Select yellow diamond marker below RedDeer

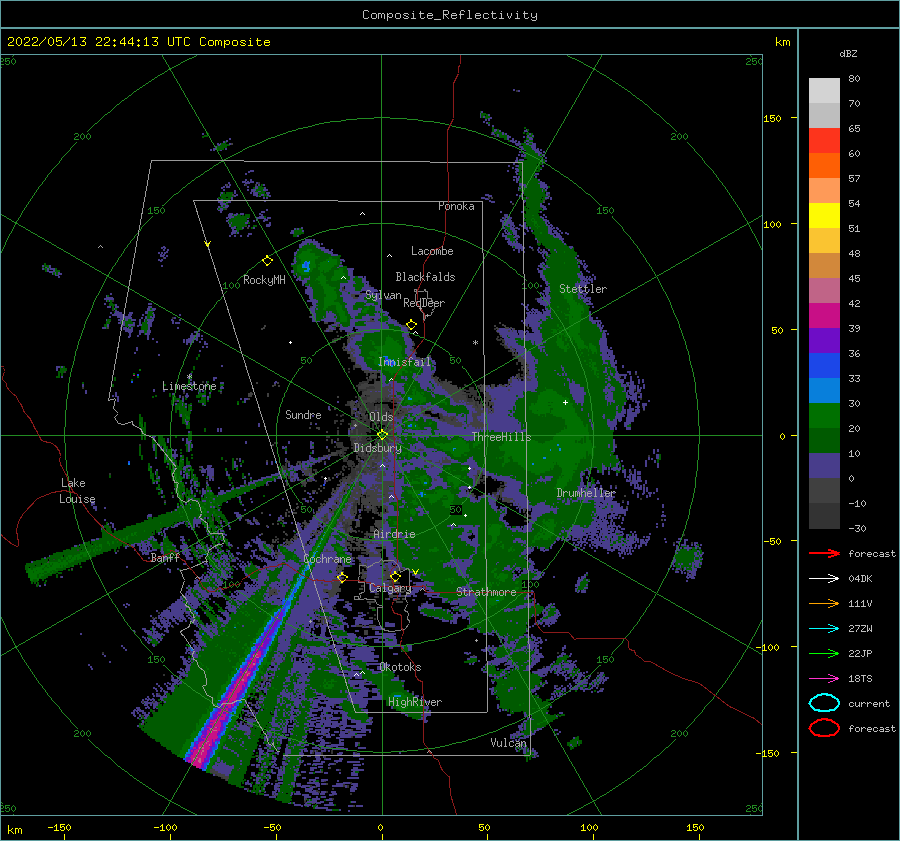coord(411,325)
